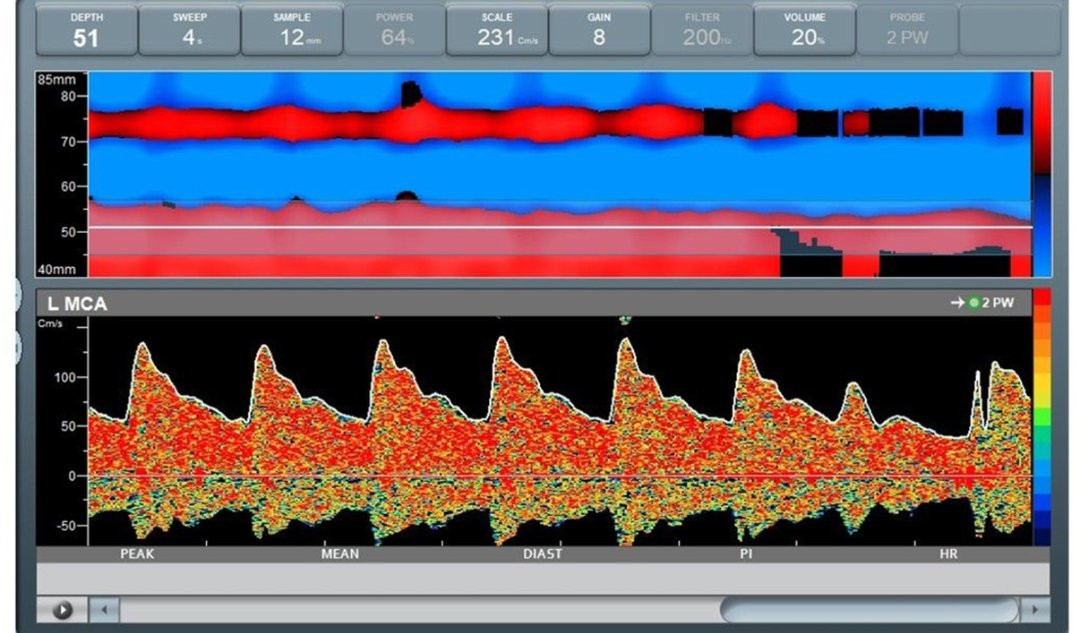The height and width of the screenshot is (633, 1080).
Task: Click the 85mm depth scale label
Action: [x=56, y=80]
